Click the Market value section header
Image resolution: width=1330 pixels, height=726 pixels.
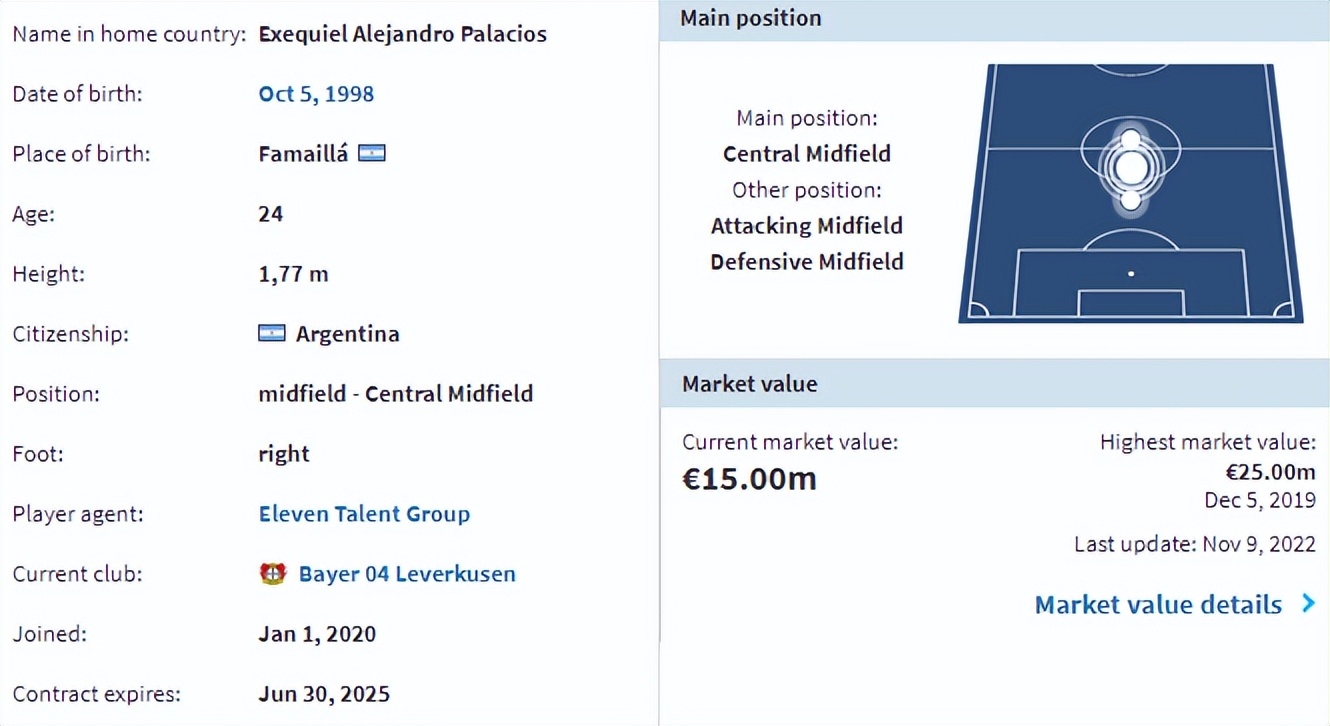coord(750,384)
